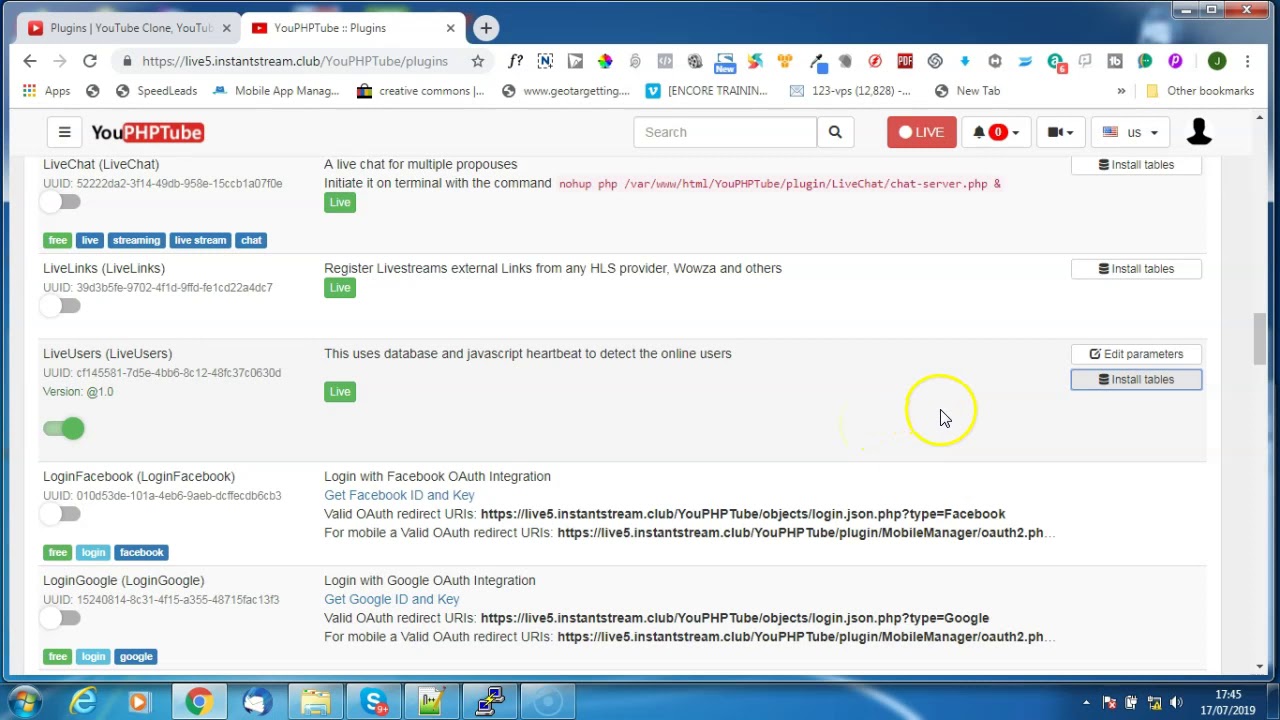Go back in browser history
Image resolution: width=1280 pixels, height=720 pixels.
click(30, 61)
